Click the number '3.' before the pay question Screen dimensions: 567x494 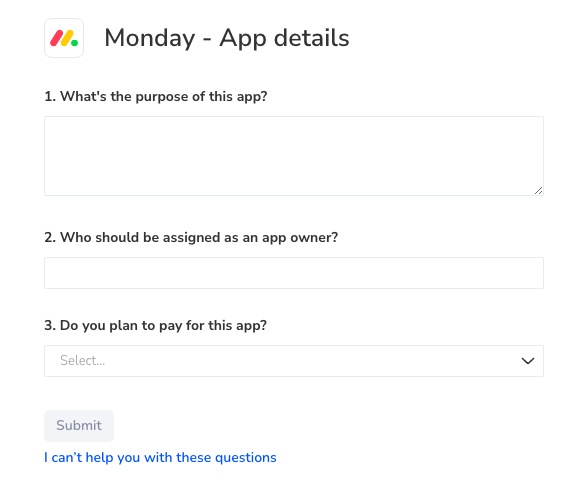(x=50, y=325)
